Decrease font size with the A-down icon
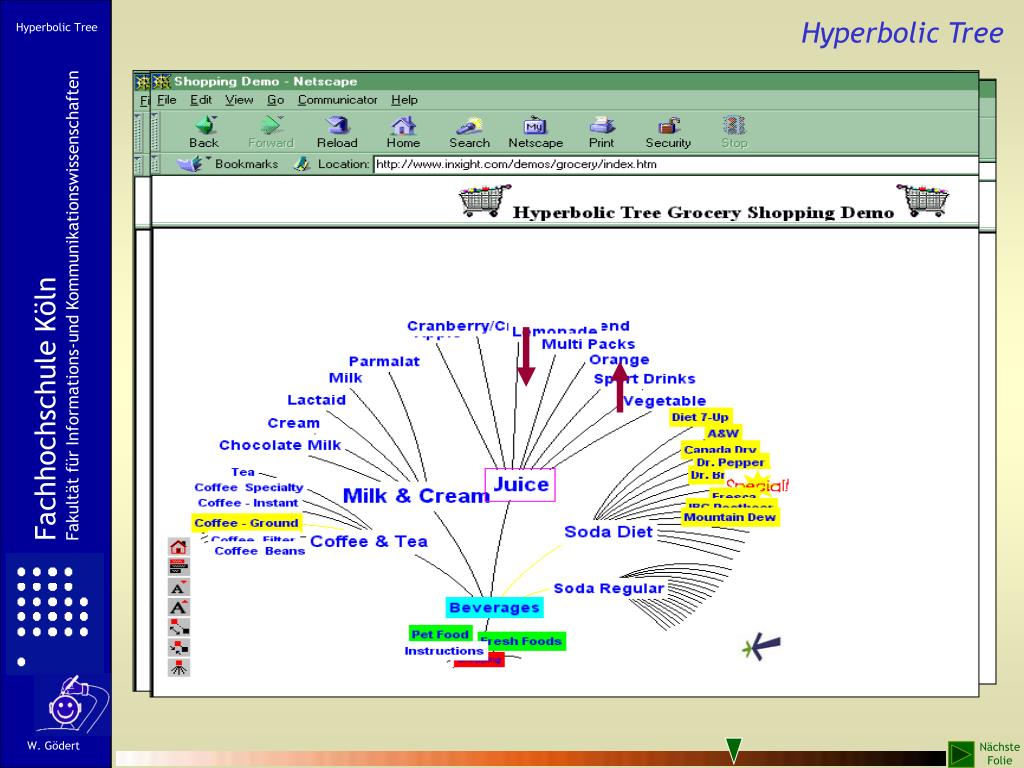Viewport: 1024px width, 768px height. click(179, 587)
